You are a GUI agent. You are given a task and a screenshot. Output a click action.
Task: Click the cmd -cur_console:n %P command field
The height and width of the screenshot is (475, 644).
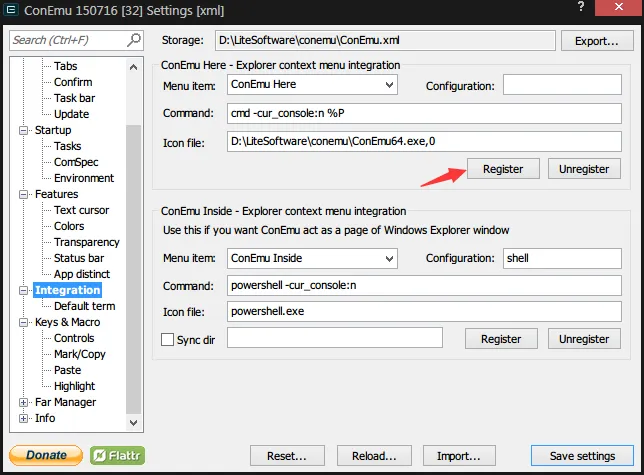tap(424, 113)
